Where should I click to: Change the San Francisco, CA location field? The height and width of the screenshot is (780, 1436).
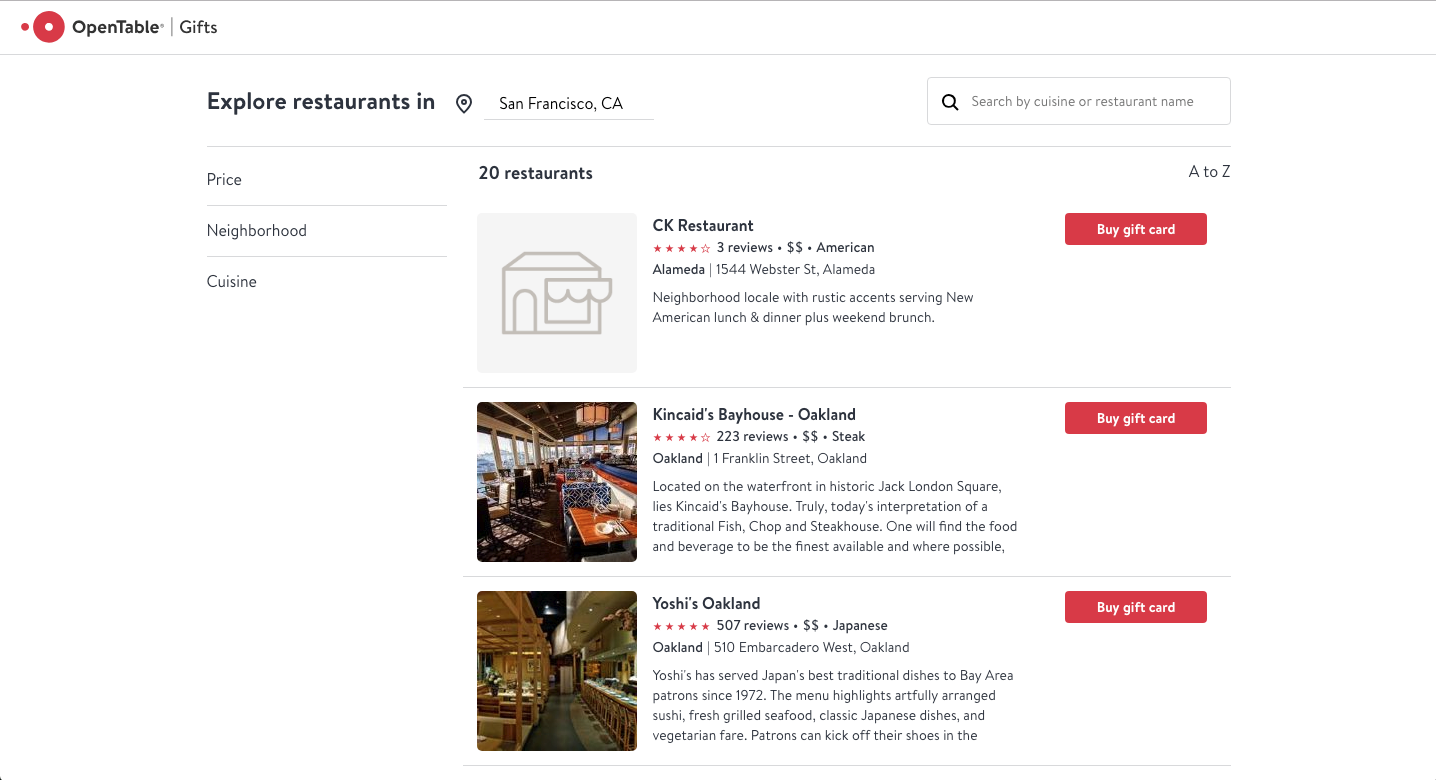click(x=568, y=104)
